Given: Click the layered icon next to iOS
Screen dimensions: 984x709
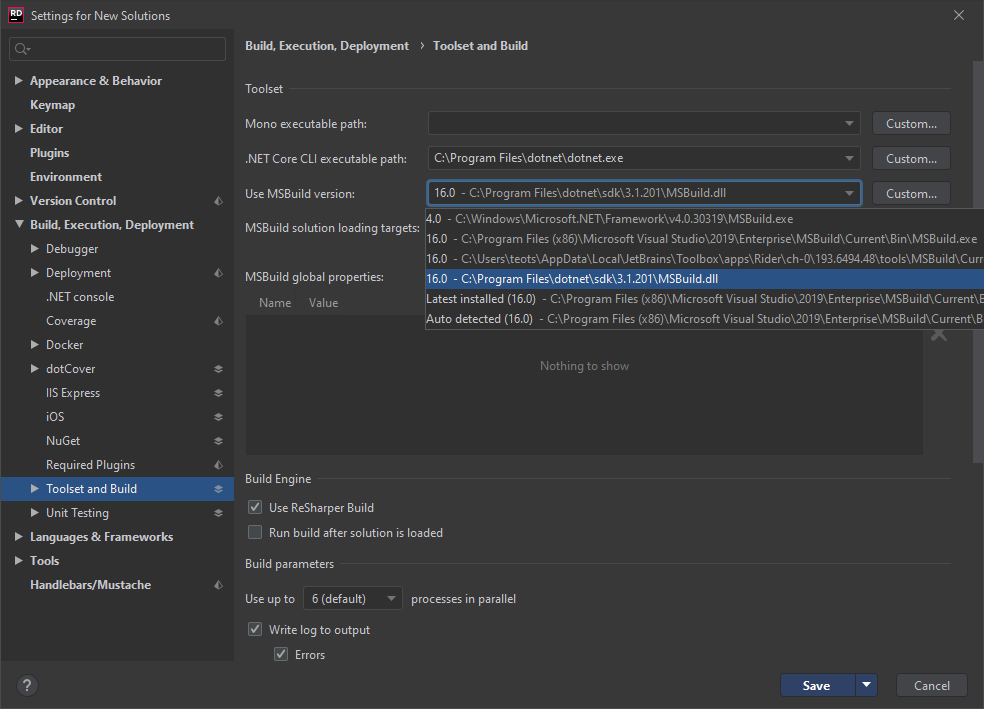Looking at the screenshot, I should 218,417.
